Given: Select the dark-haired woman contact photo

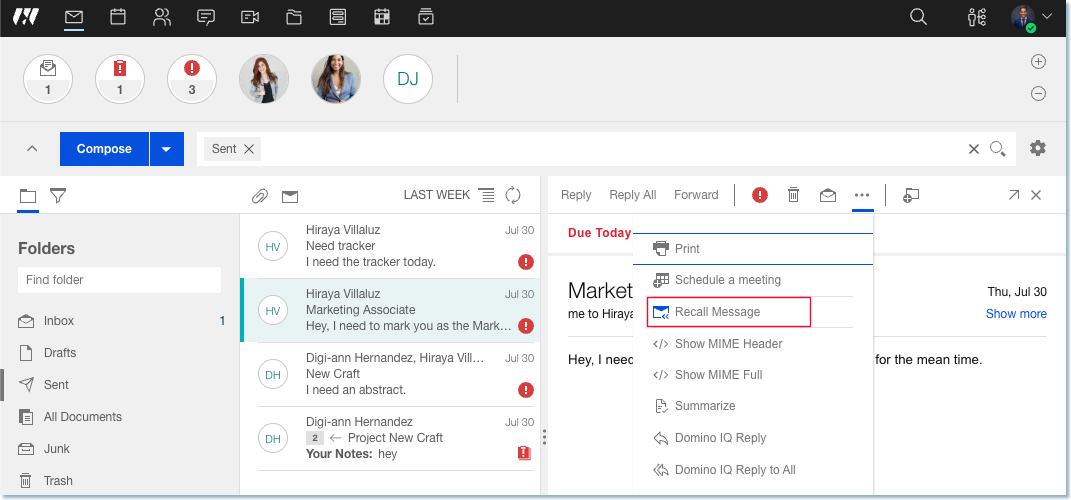Looking at the screenshot, I should pyautogui.click(x=336, y=79).
